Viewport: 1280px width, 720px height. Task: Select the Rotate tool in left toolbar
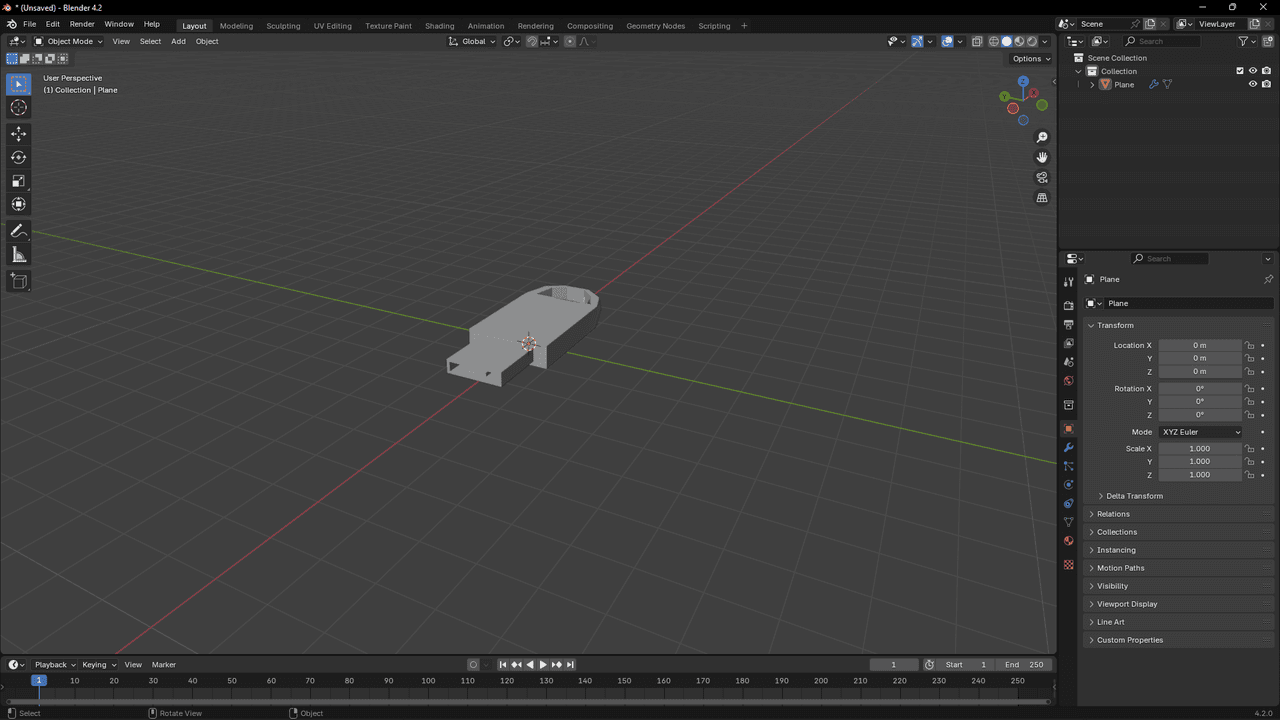tap(18, 157)
